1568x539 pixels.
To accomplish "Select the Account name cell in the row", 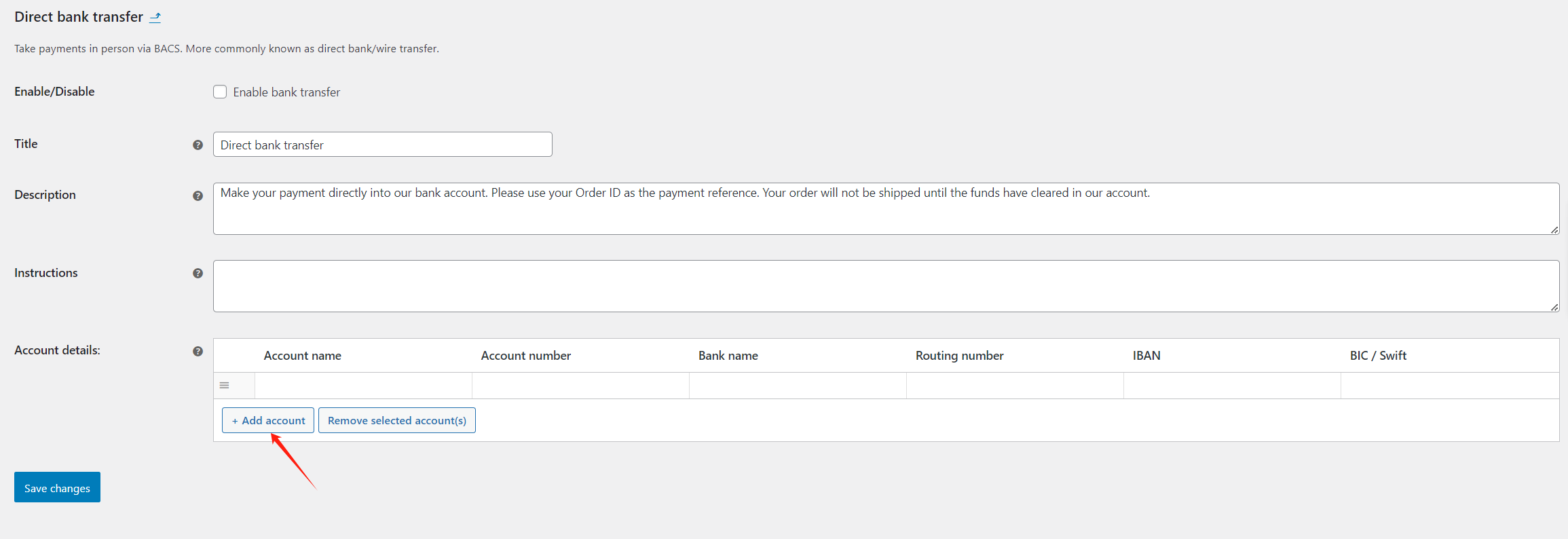I will pos(363,386).
